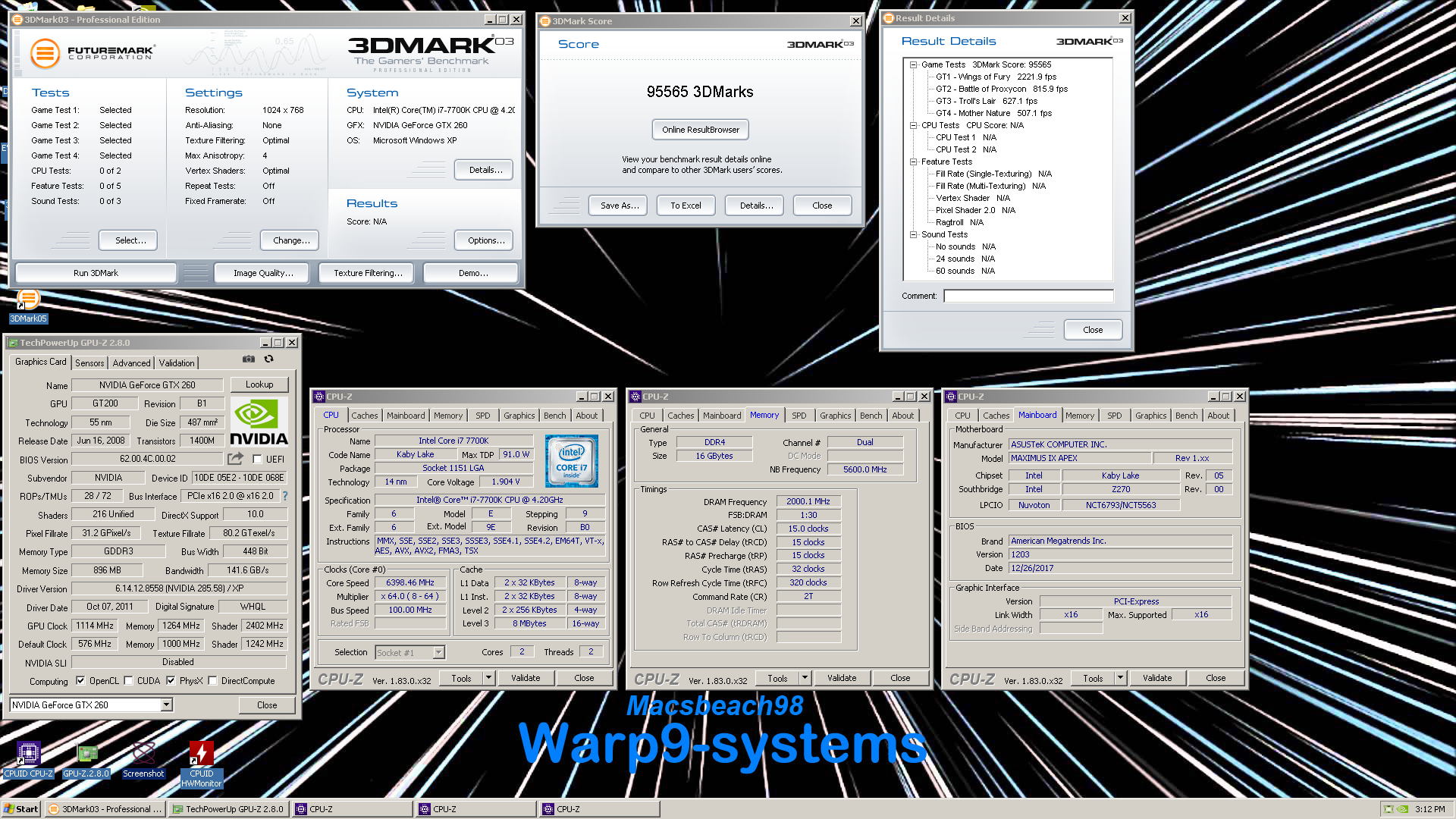Toggle the DirectCompute checkbox
Viewport: 1456px width, 819px height.
(x=212, y=680)
